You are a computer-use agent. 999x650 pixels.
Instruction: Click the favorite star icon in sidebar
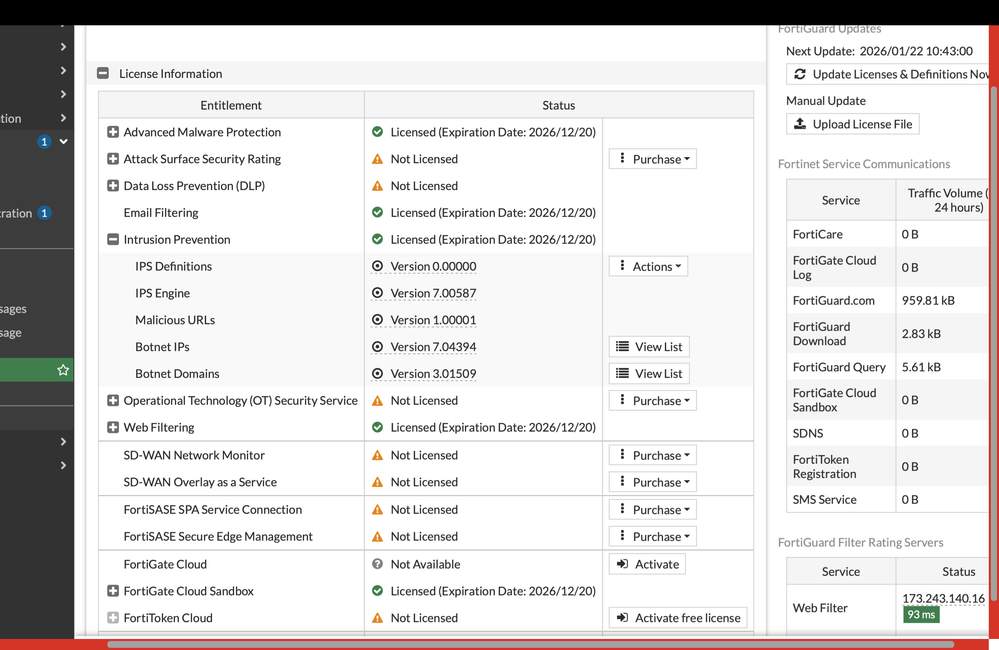[62, 370]
